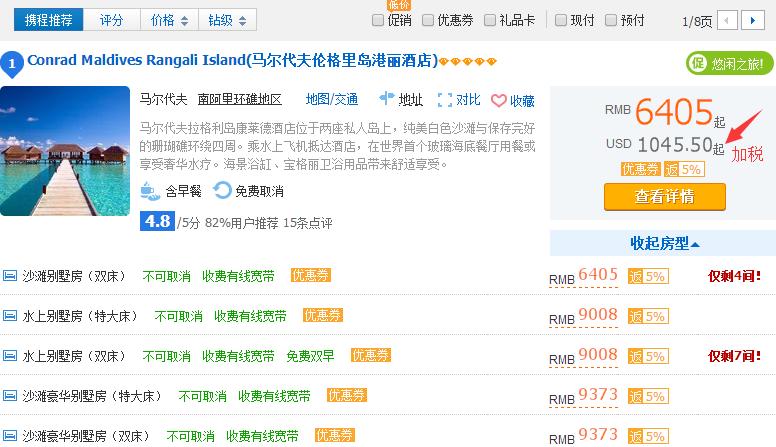Viewport: 776px width, 447px height.
Task: Click RMB 9373 price in 沙滩豪华别墅房（特大床） row
Action: (583, 397)
